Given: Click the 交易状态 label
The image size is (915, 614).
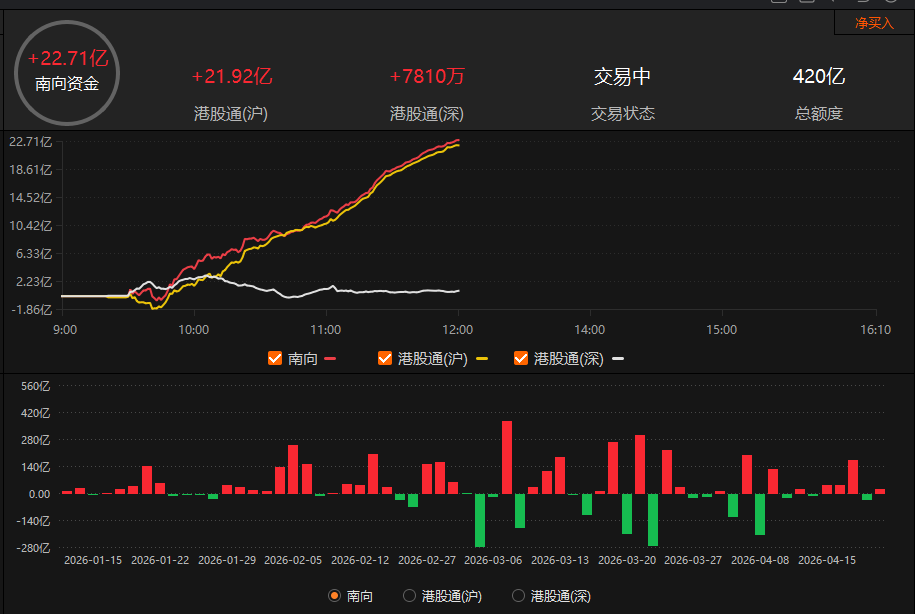Looking at the screenshot, I should [623, 113].
